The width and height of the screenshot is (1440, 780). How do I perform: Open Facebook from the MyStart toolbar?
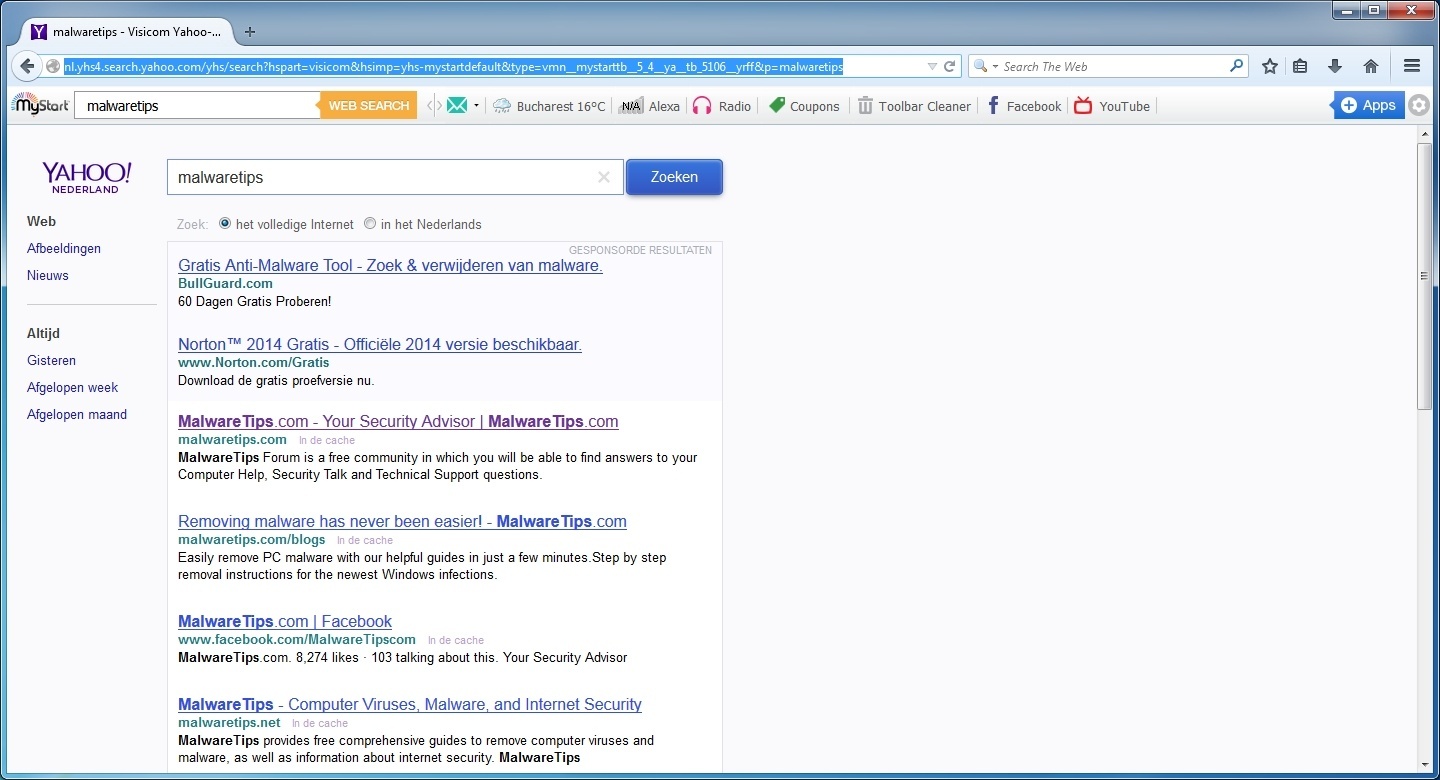point(1023,106)
